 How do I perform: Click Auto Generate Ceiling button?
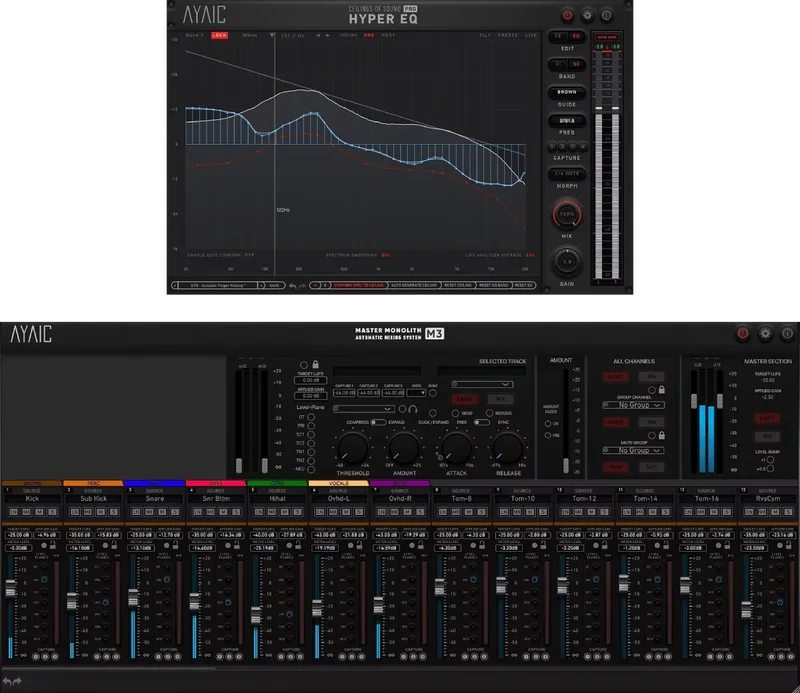[x=414, y=285]
